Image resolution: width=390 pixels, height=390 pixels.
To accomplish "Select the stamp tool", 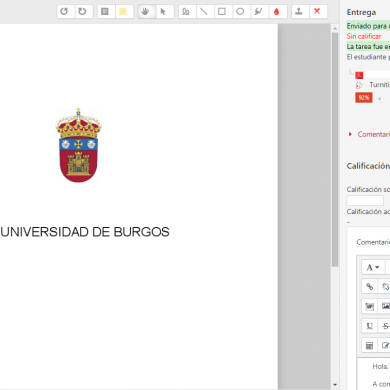I will tap(299, 12).
